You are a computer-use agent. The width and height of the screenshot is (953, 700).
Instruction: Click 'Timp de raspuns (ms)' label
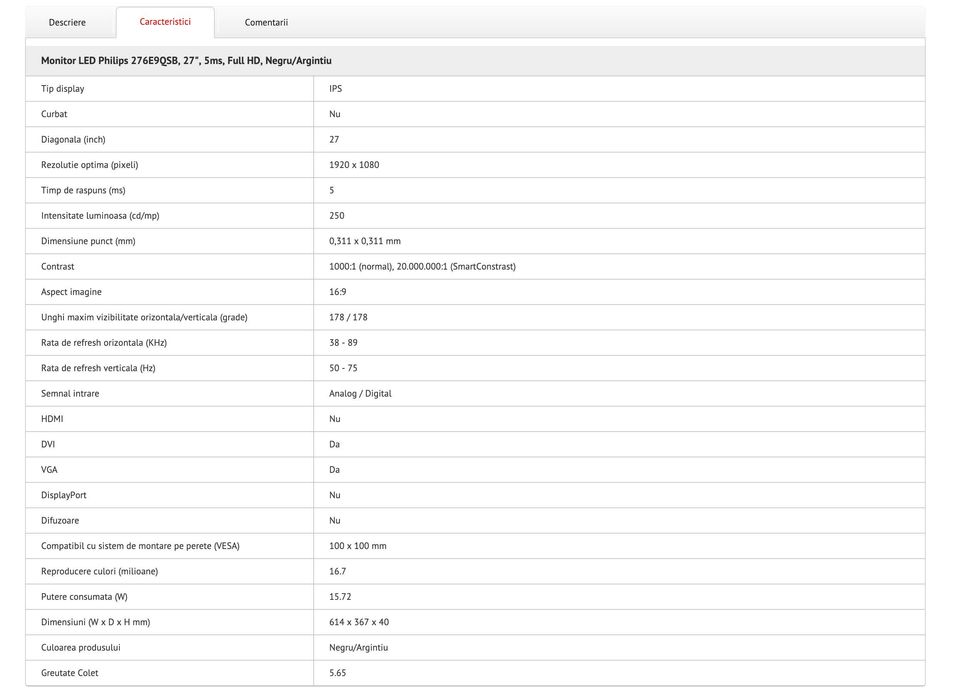coord(83,190)
